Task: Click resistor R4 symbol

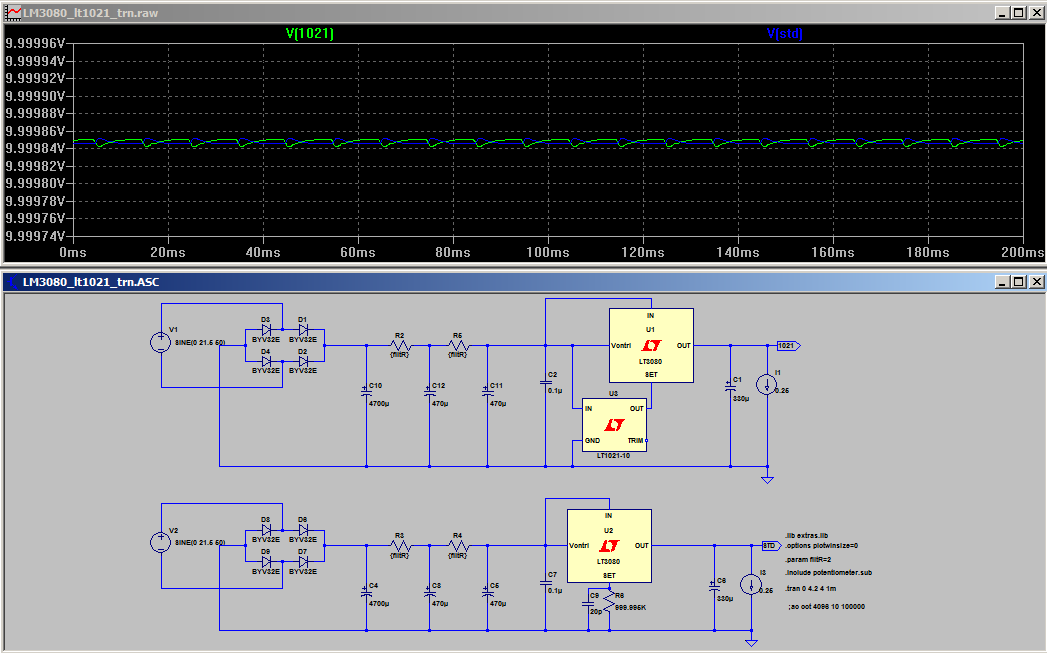Action: point(458,546)
